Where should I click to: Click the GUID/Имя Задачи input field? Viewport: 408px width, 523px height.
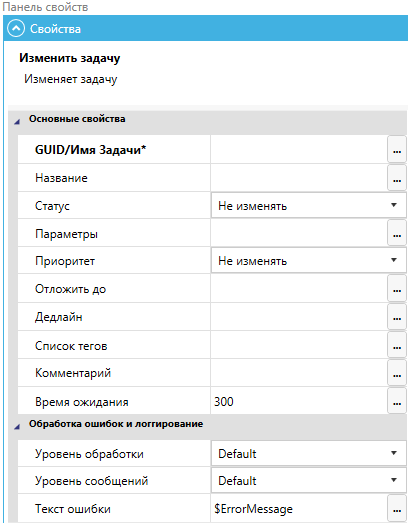pos(299,149)
